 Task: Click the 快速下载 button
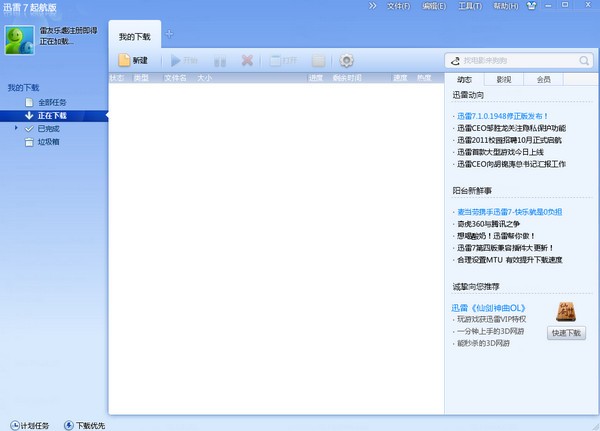click(x=566, y=333)
